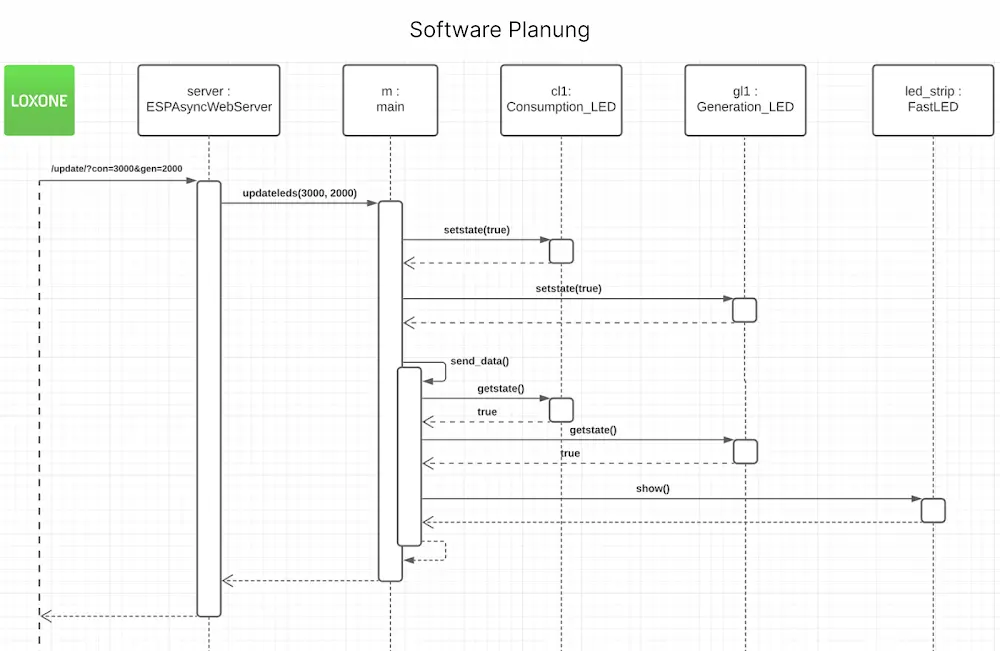The width and height of the screenshot is (1000, 651).
Task: Select the led_strip : FastLED lifeline box
Action: tap(932, 99)
